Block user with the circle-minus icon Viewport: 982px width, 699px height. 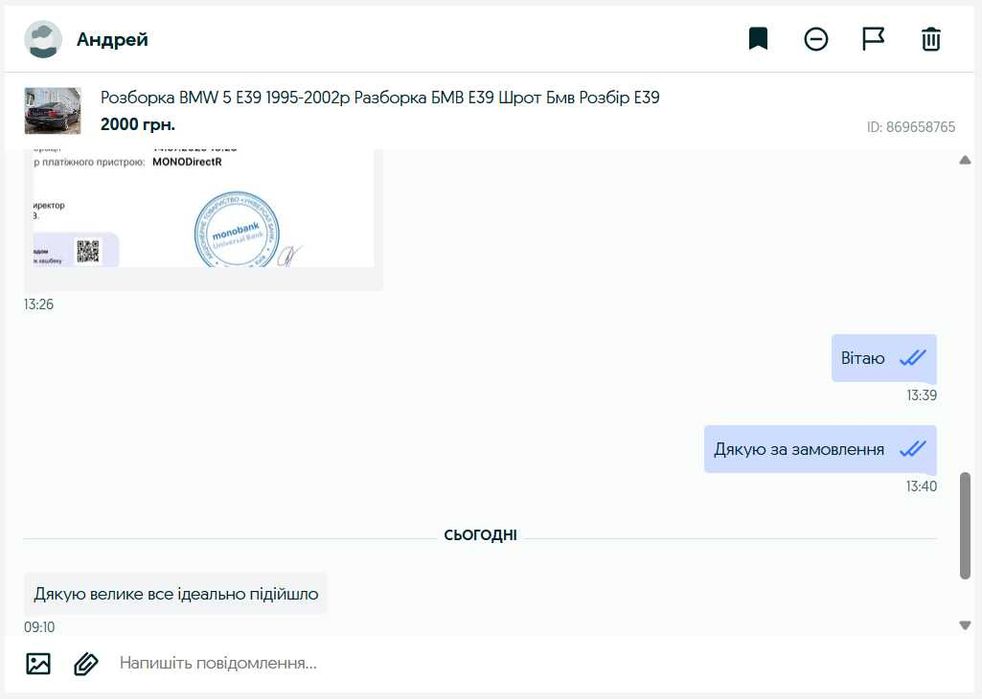pos(815,39)
